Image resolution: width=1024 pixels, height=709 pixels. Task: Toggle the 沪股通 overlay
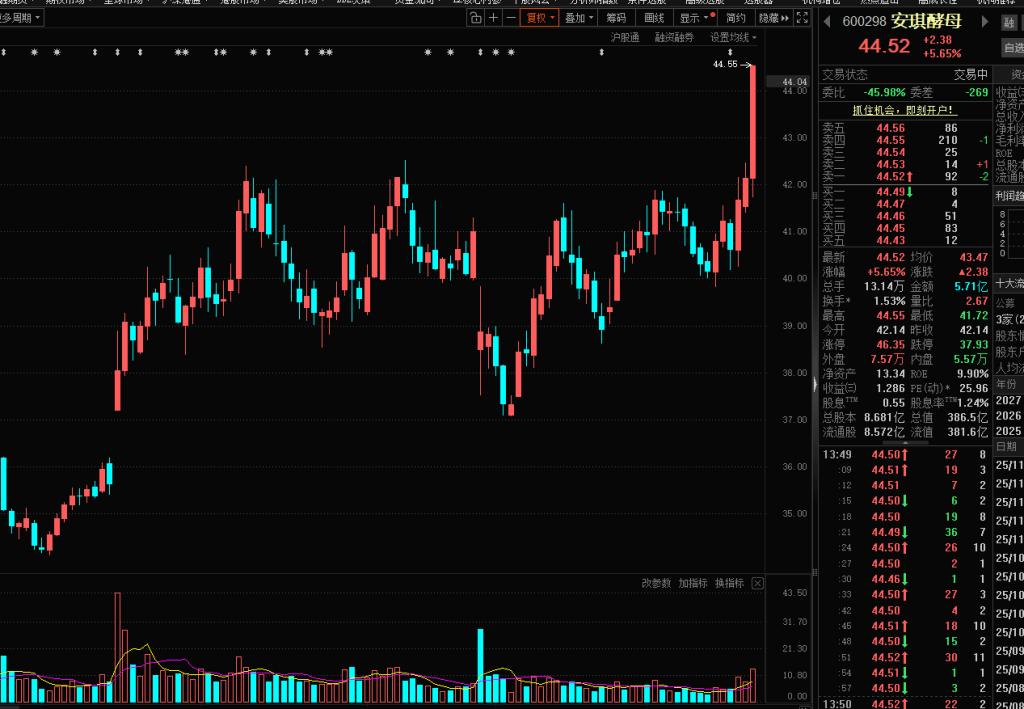(x=625, y=37)
